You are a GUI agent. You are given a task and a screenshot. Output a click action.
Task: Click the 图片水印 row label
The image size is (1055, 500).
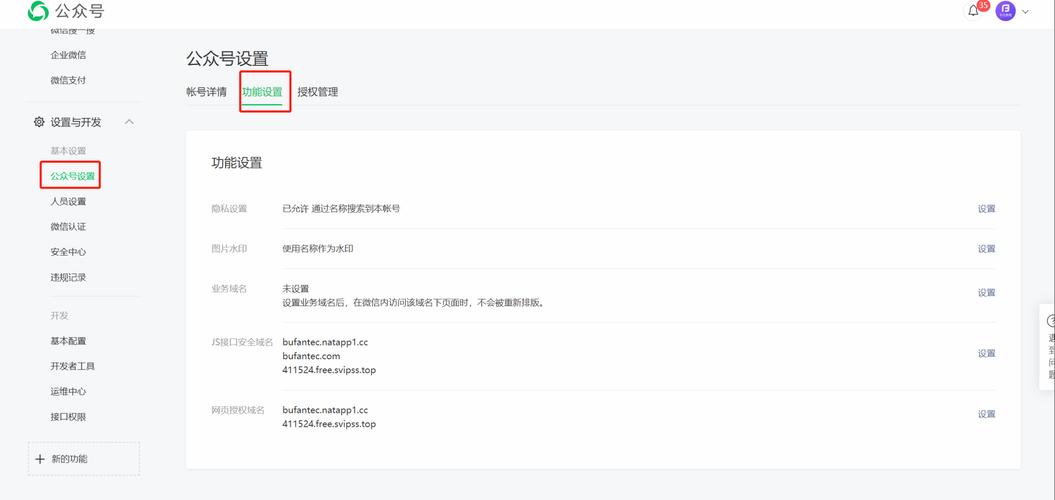229,249
